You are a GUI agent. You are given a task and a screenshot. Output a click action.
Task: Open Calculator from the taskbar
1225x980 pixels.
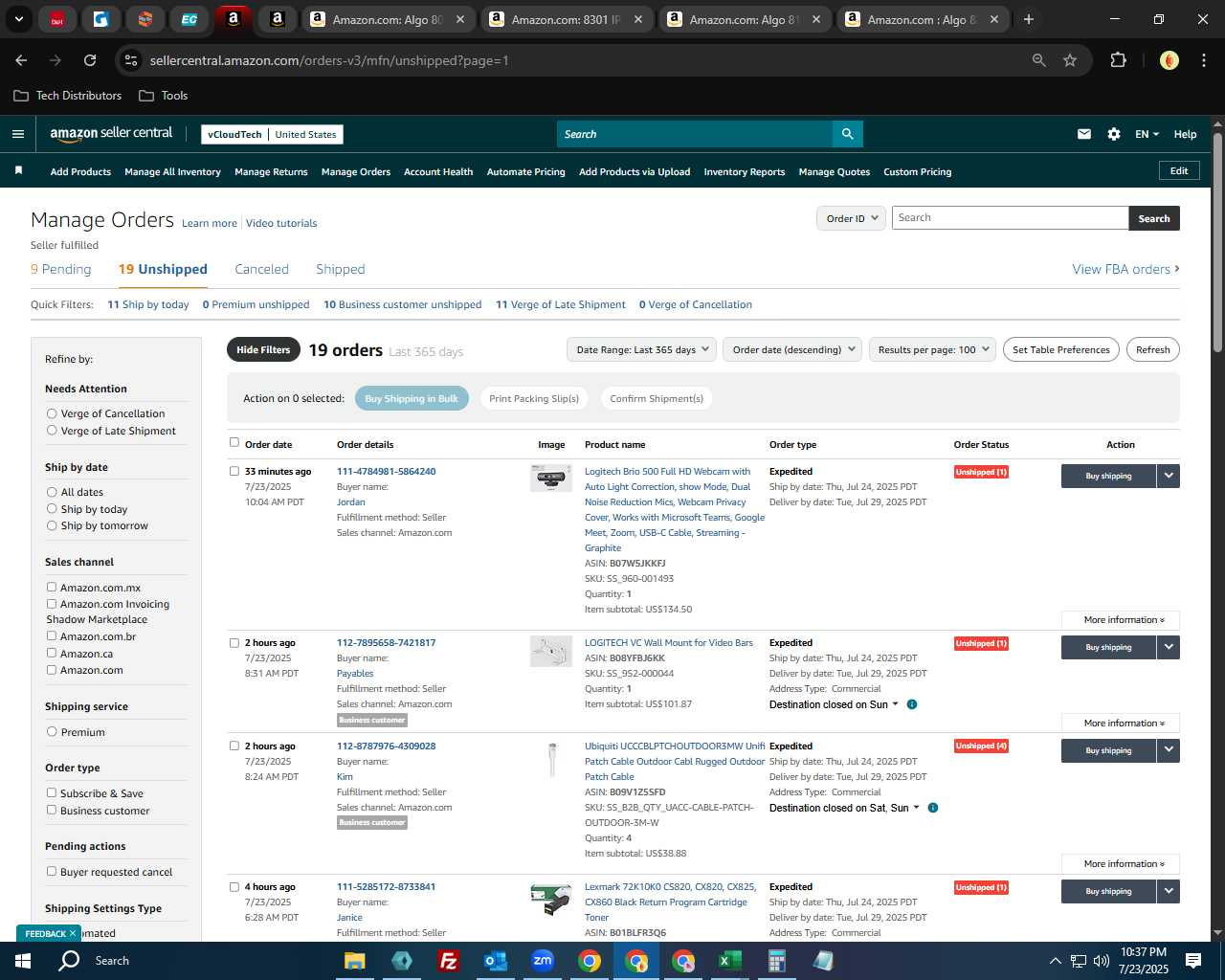(776, 961)
